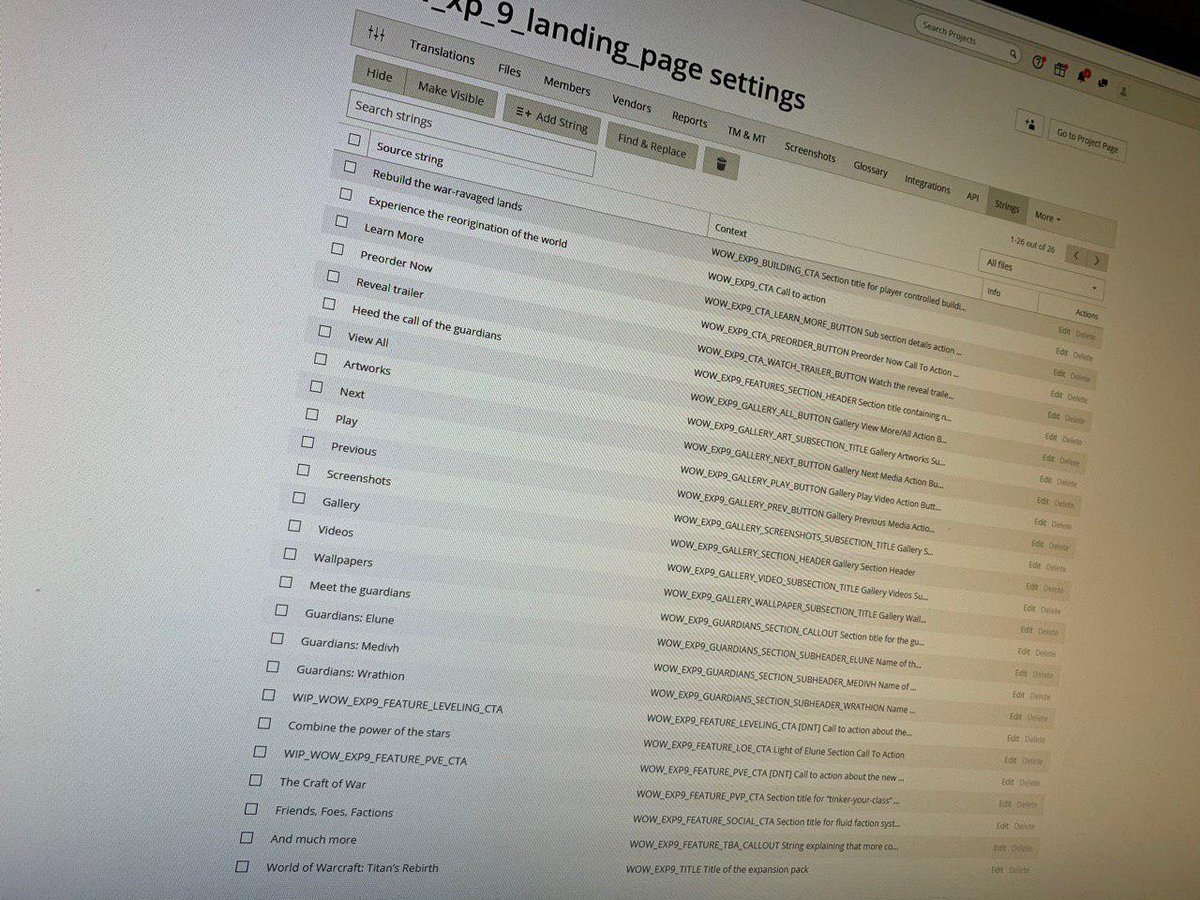Click Delete for Rebuild the war-ravaged lands row
Viewport: 1200px width, 900px height.
[1085, 336]
